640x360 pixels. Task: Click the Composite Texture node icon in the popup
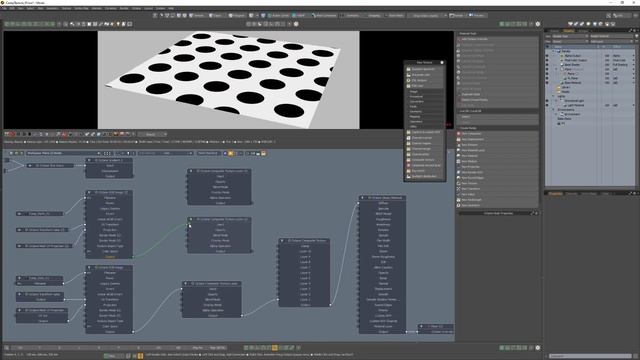(x=409, y=160)
